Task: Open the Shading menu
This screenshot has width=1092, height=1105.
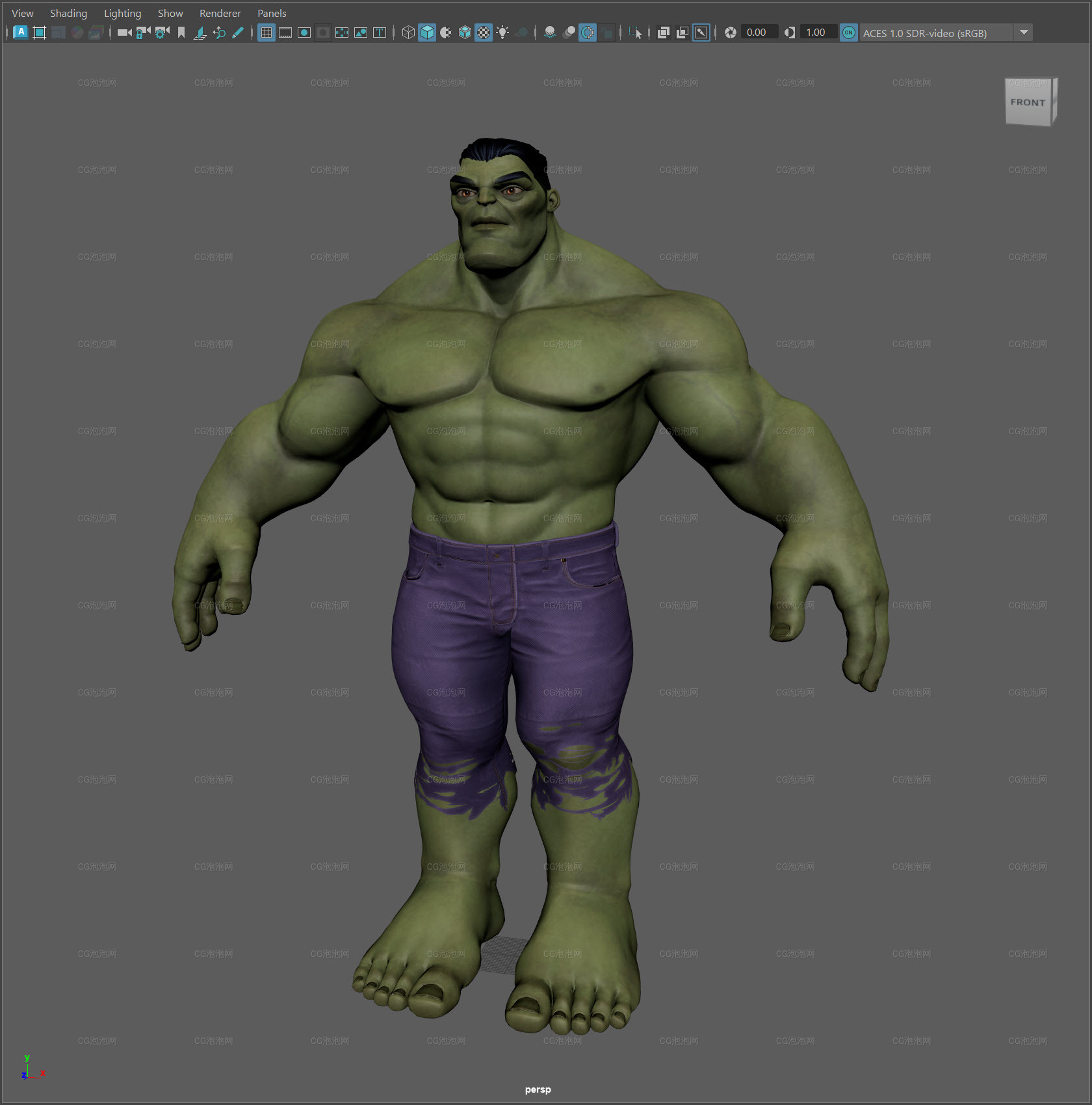Action: pos(68,13)
